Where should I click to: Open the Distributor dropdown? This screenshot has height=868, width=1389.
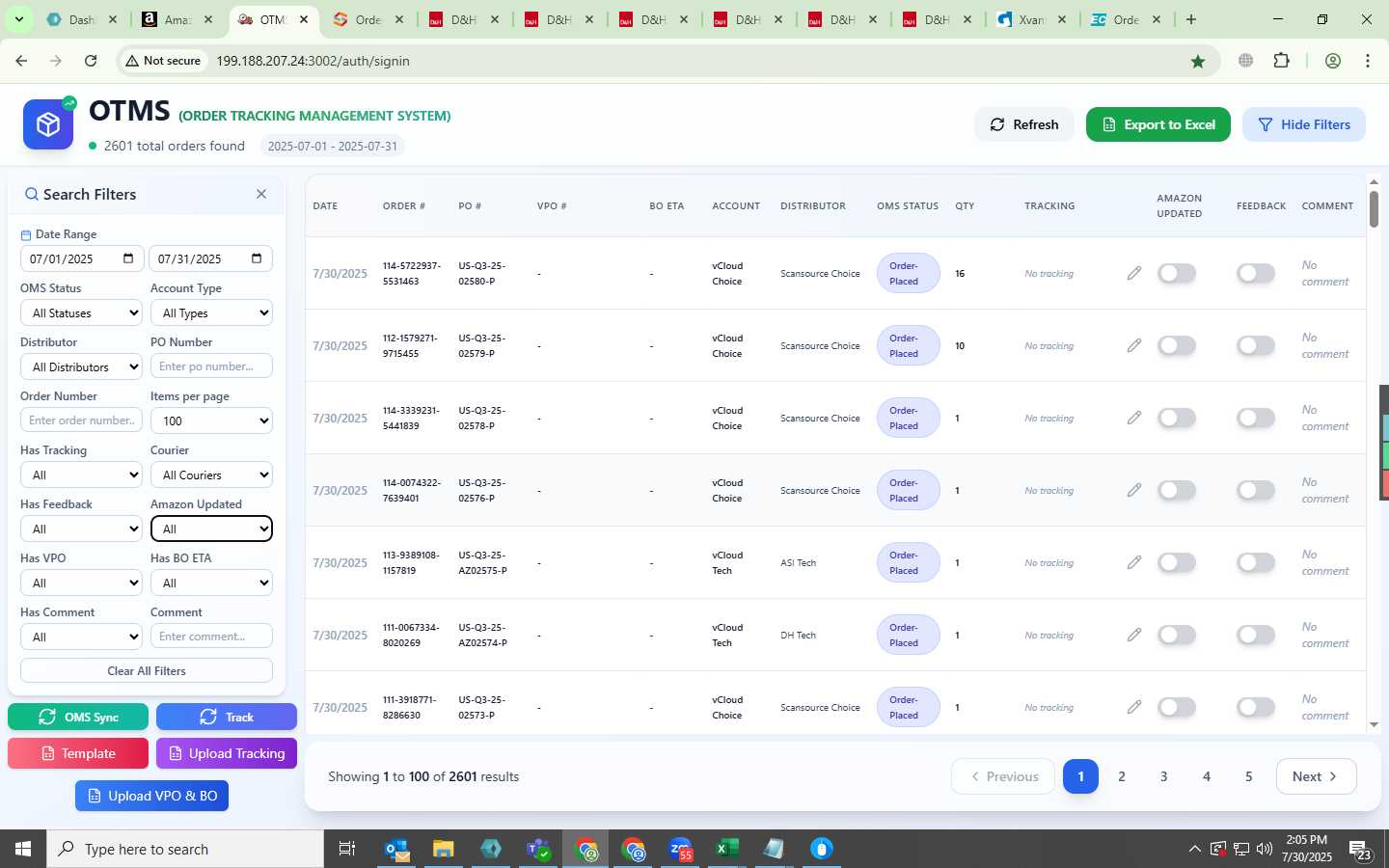82,366
